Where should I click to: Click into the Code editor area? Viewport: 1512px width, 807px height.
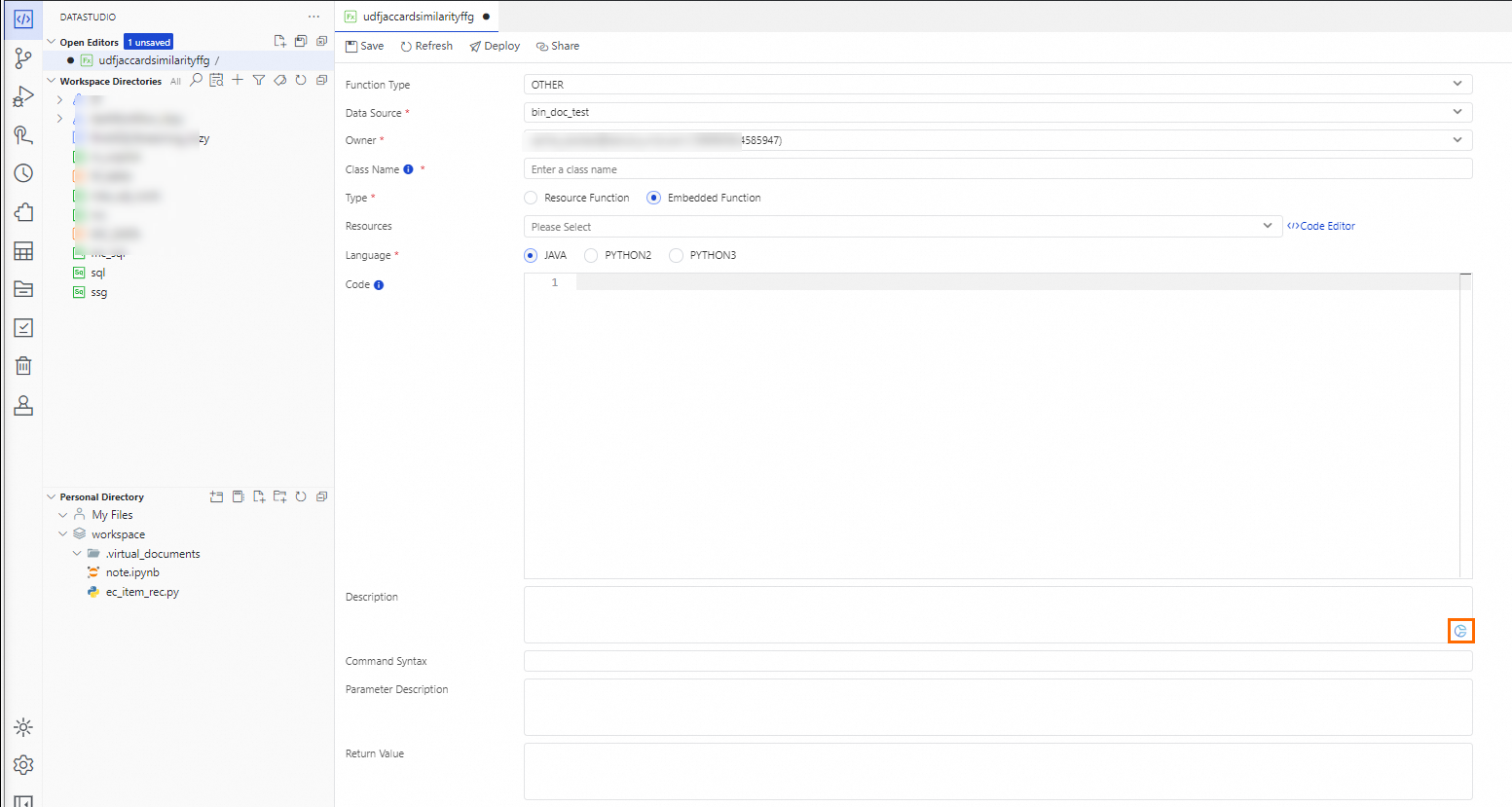[x=998, y=425]
